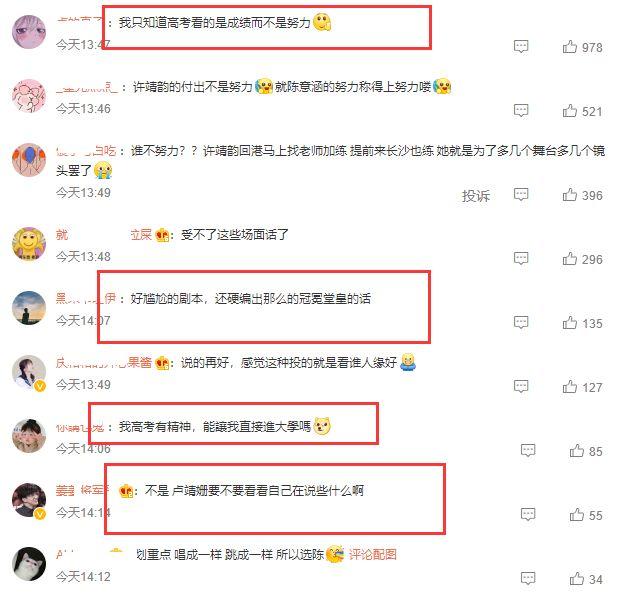Click the username ending in 果酱

point(103,362)
